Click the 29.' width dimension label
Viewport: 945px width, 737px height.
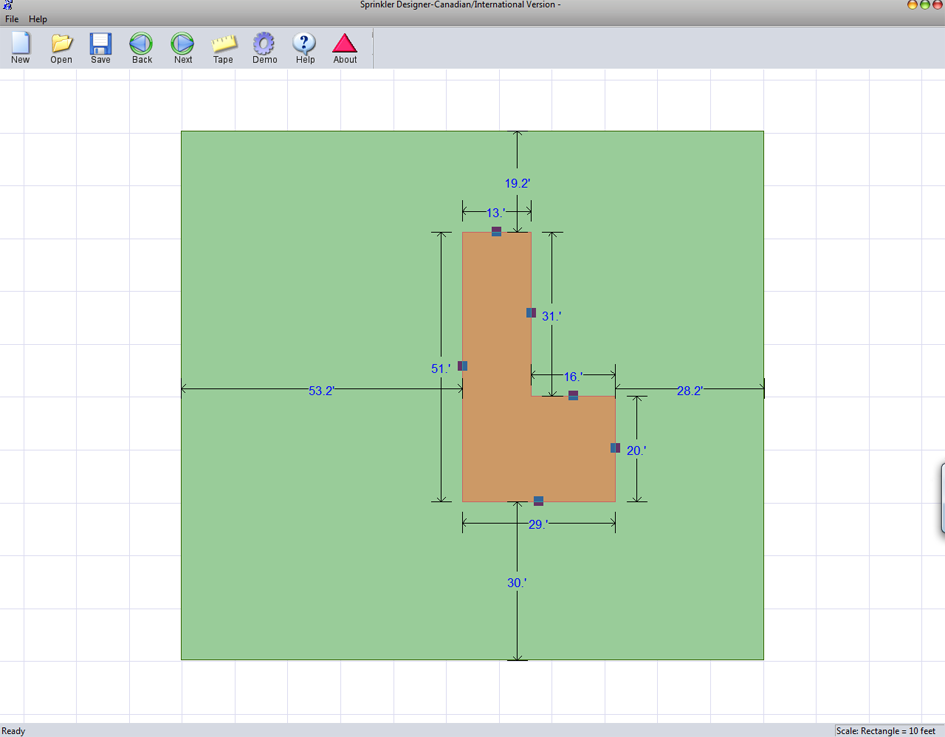click(x=538, y=524)
